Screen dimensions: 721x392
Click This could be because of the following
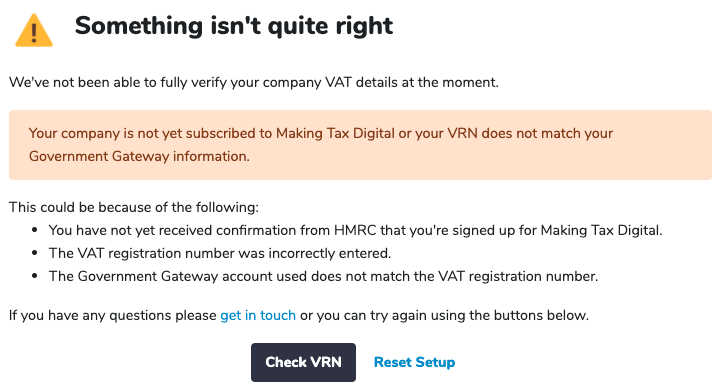134,207
